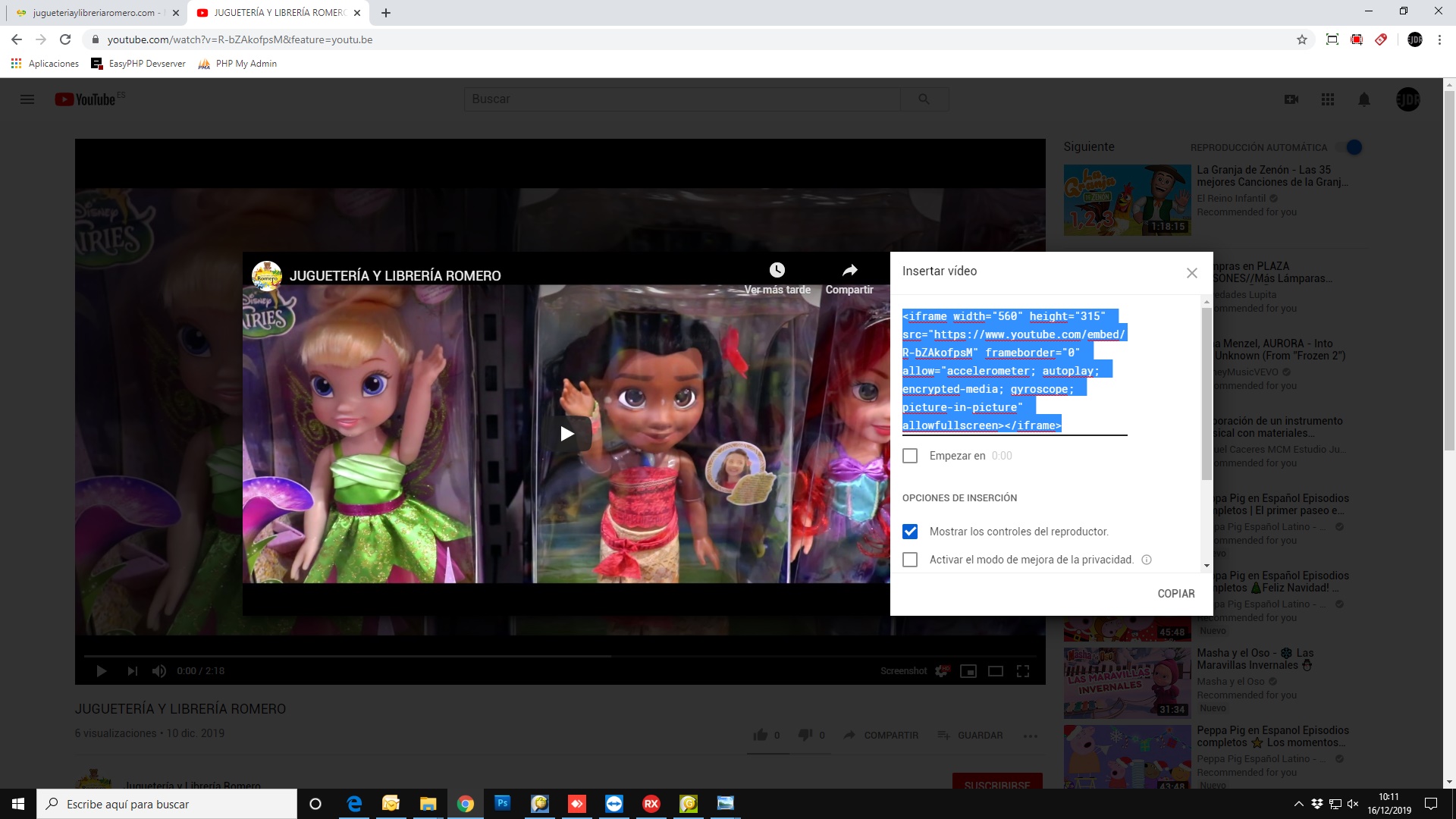Open the more actions ellipsis below video
Screen dimensions: 1456x819
coord(1030,736)
